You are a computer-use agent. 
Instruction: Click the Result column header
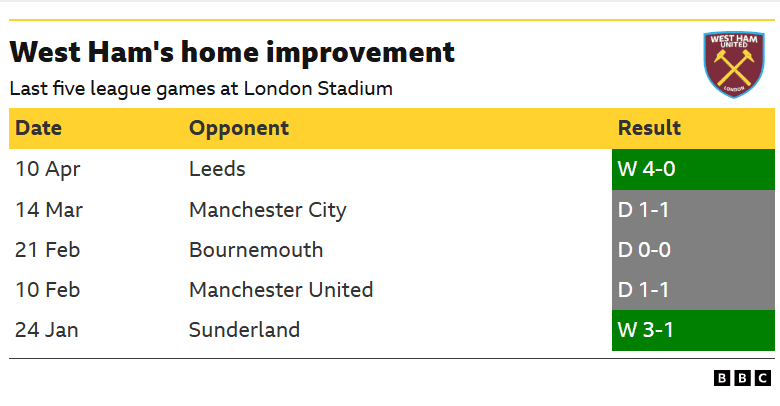coord(649,128)
